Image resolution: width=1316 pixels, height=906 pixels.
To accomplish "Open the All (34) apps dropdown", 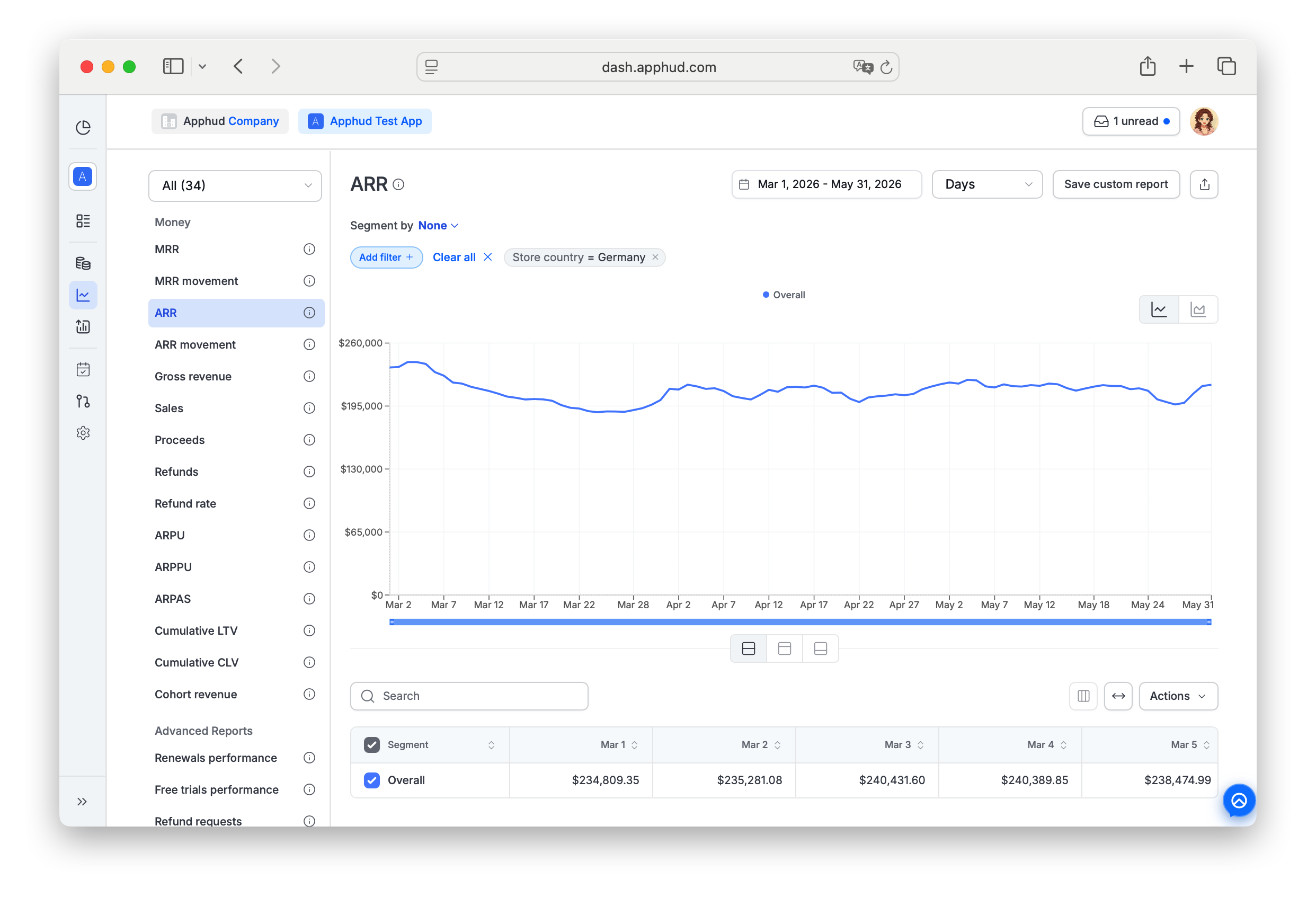I will pos(235,185).
